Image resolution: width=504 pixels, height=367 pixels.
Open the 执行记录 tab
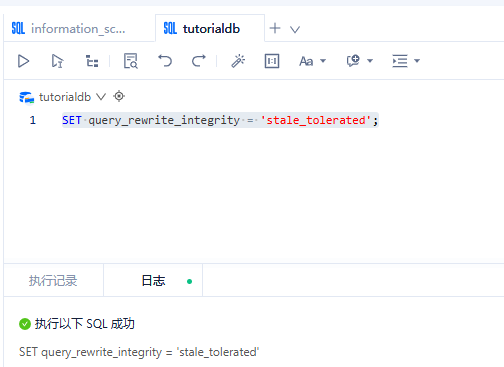click(x=53, y=281)
